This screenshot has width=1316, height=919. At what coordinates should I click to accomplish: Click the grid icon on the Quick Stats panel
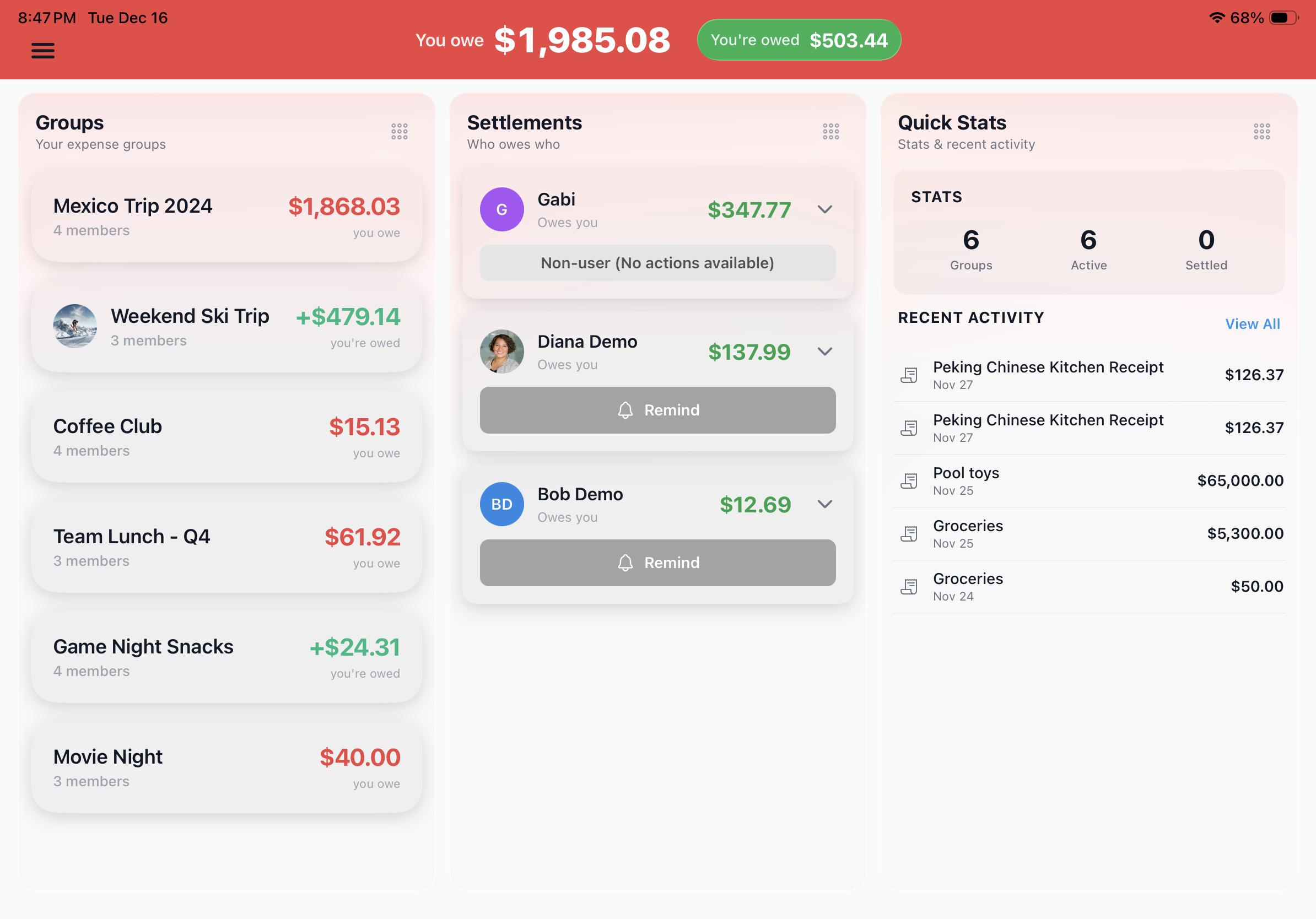[1263, 131]
